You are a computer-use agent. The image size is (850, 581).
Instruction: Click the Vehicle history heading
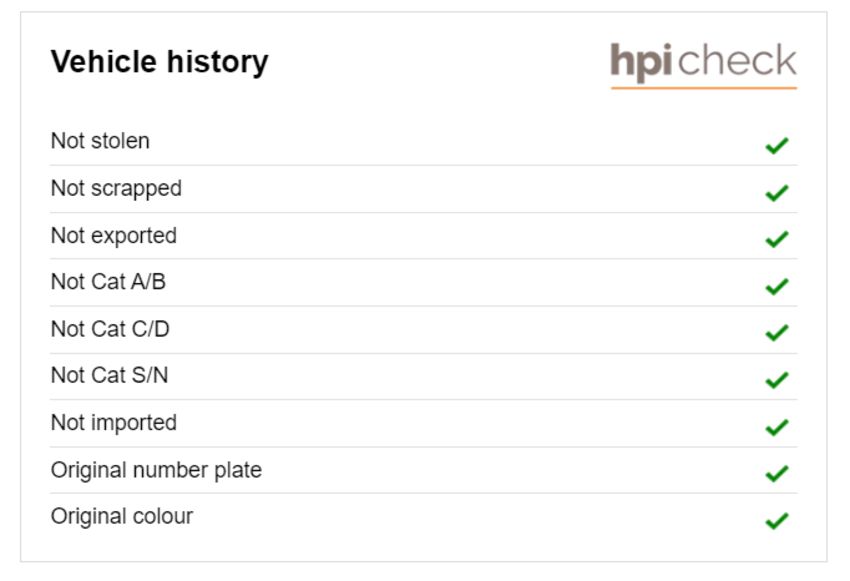point(159,62)
